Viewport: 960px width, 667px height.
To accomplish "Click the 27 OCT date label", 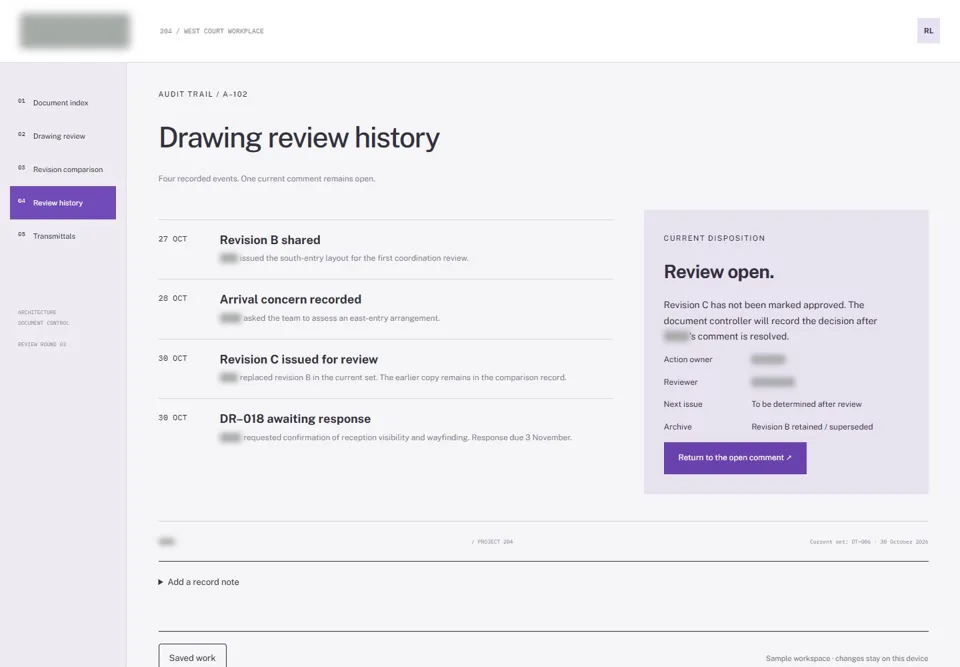I will click(173, 239).
